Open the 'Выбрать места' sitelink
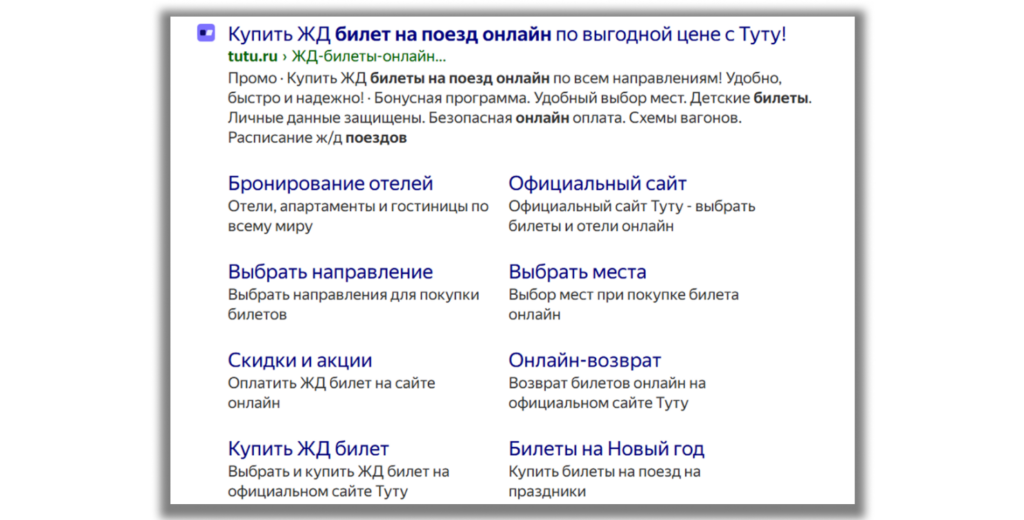Viewport: 1024px width, 520px height. [577, 272]
